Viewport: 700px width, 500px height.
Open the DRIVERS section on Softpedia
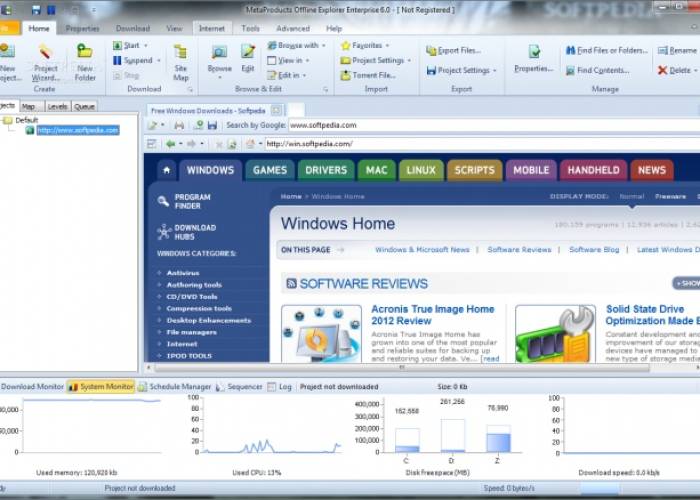[x=326, y=170]
